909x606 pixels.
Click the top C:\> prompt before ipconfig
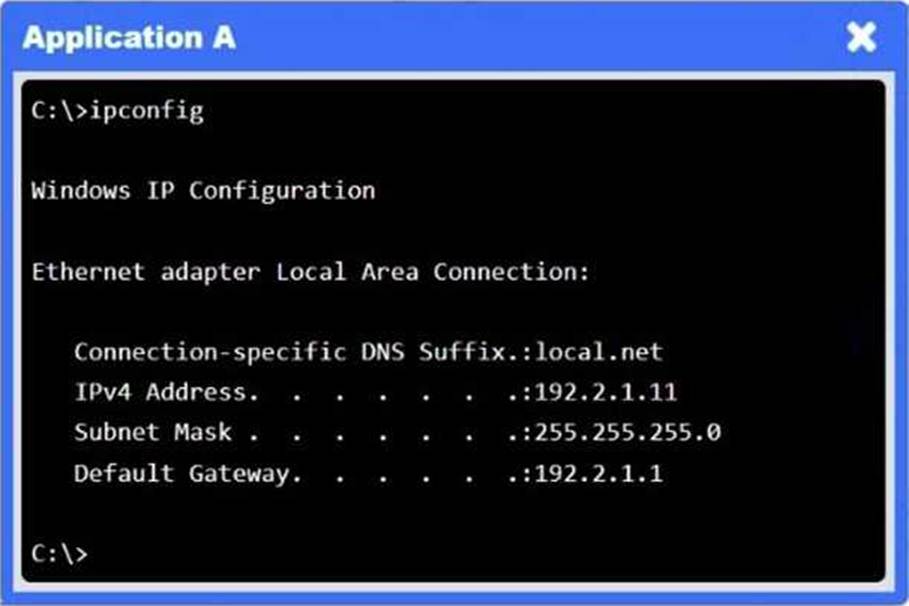coord(59,111)
